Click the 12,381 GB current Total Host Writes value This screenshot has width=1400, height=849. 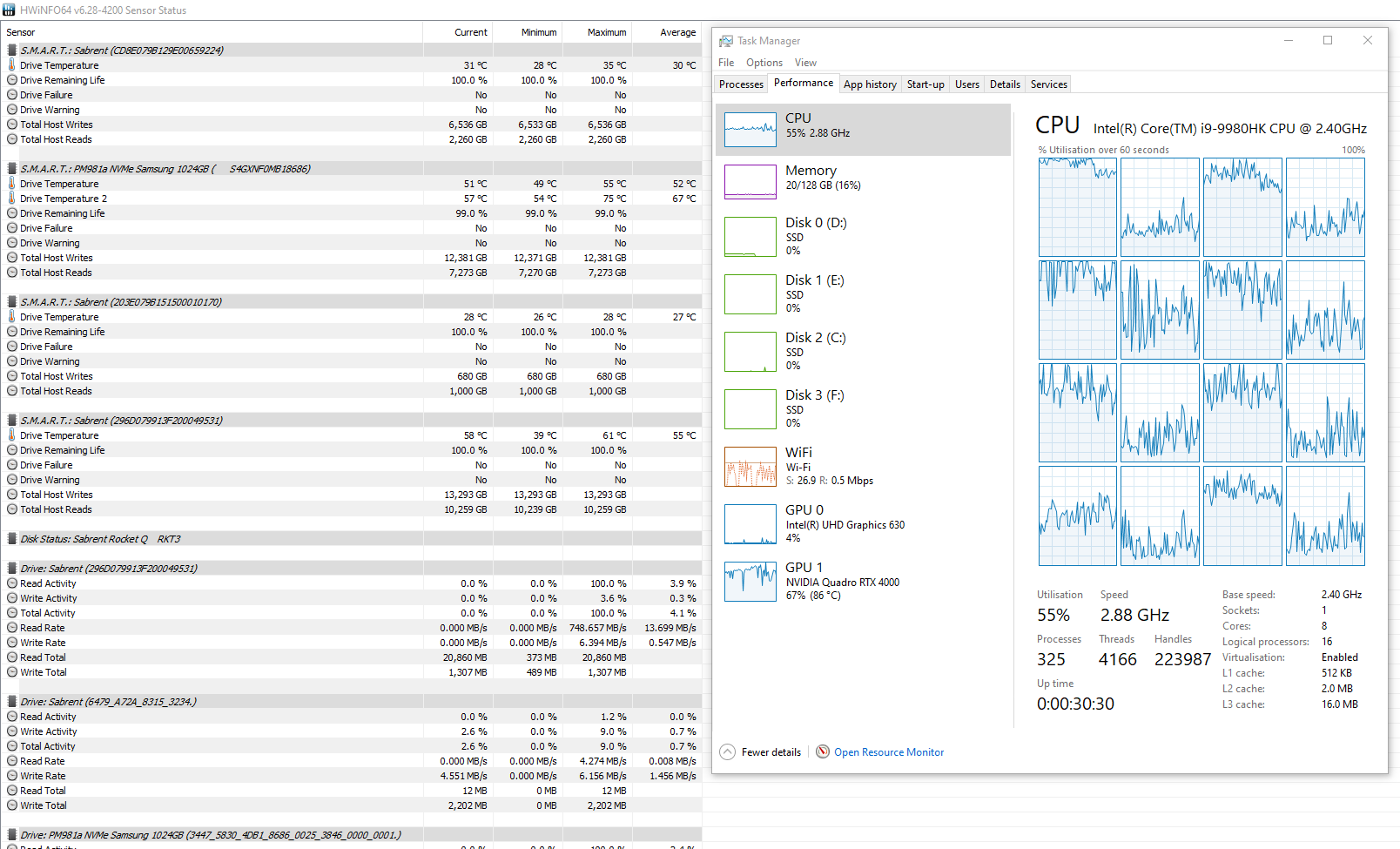pos(466,258)
